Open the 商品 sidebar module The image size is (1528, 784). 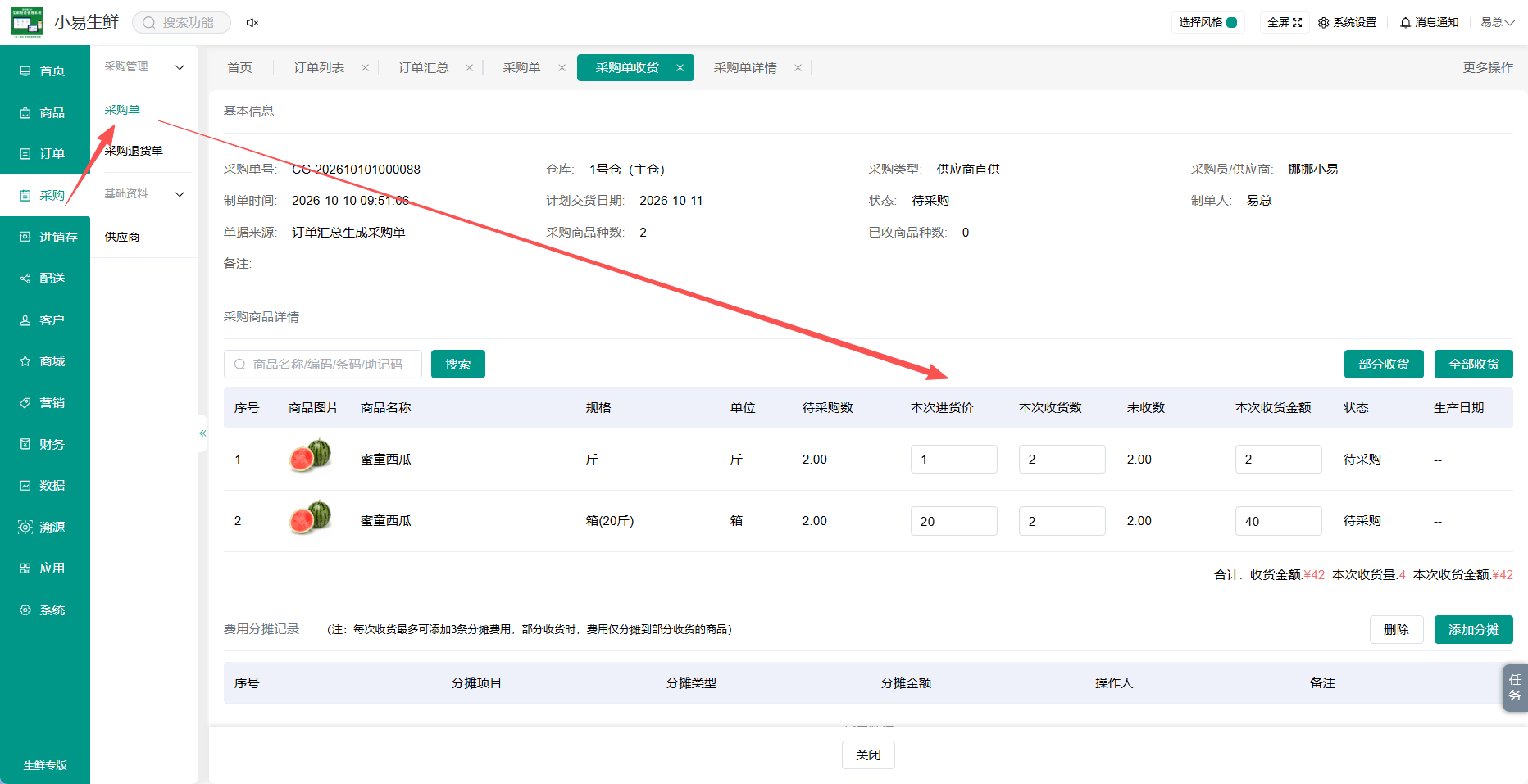click(45, 112)
